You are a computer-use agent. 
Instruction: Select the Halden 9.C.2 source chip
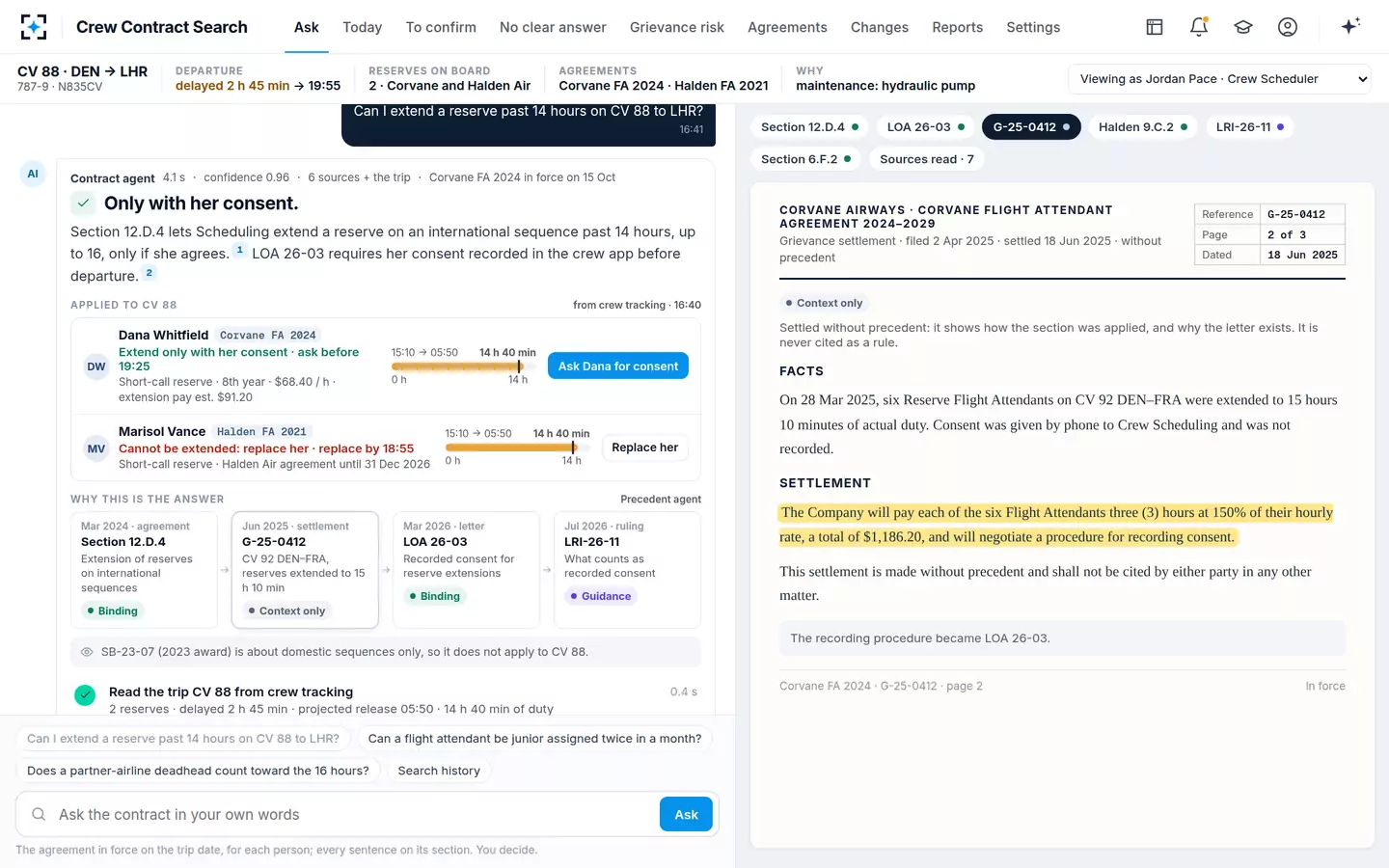pyautogui.click(x=1143, y=126)
